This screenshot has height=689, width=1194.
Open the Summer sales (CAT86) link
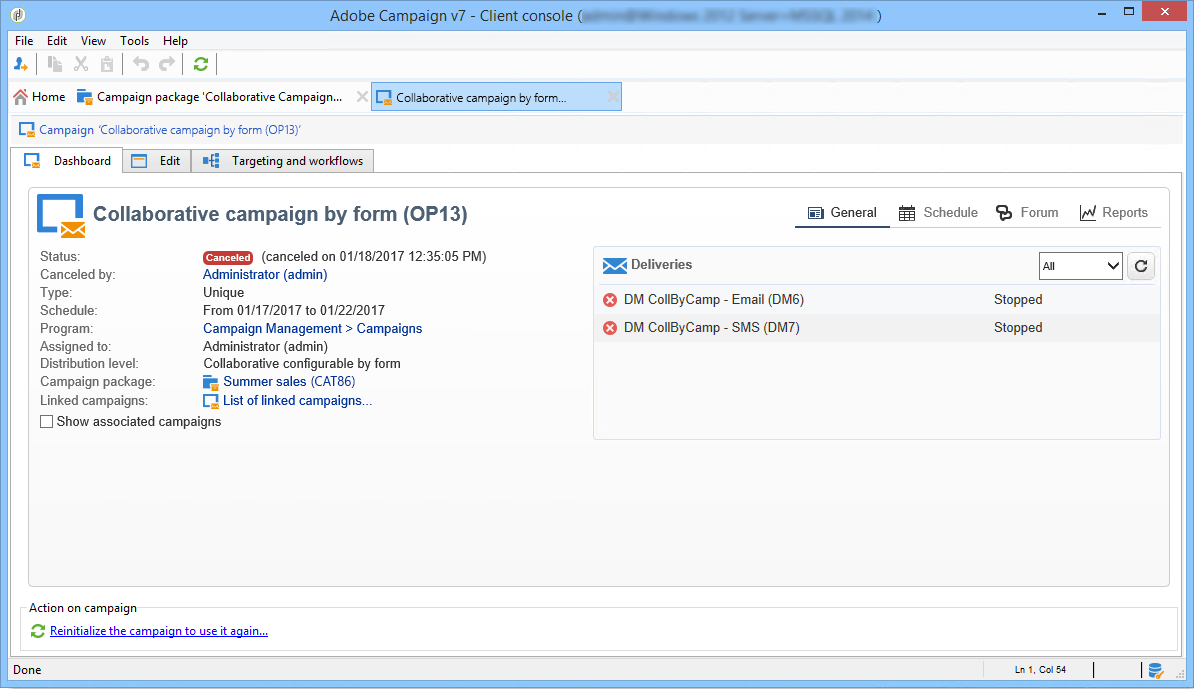289,382
